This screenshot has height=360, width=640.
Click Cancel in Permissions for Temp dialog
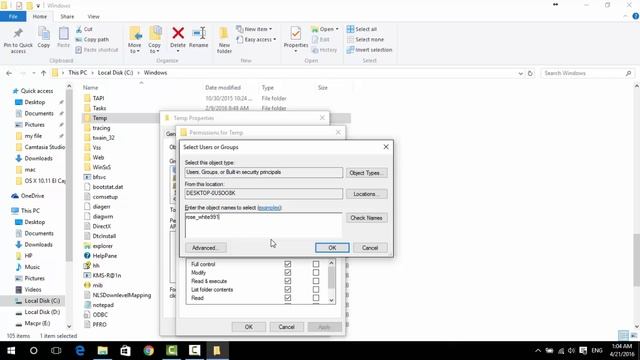pyautogui.click(x=286, y=327)
